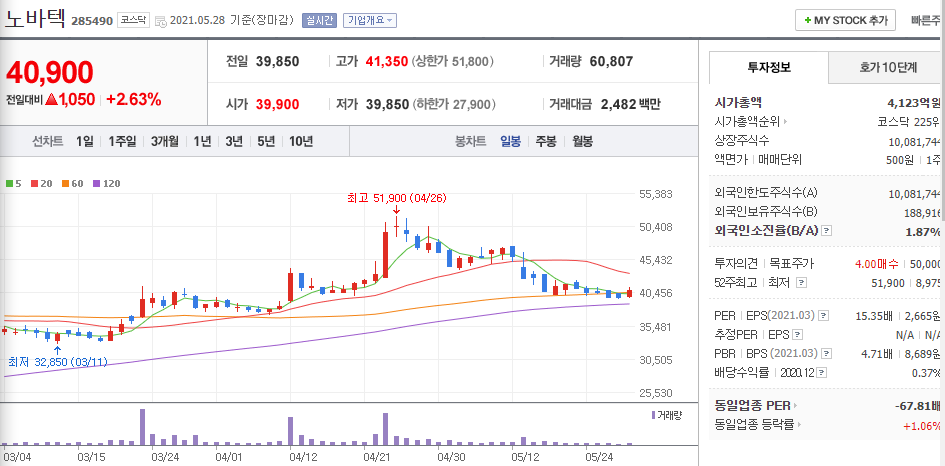Viewport: 945px width, 466px height.
Task: Click the 15.35배 PER value
Action: [874, 315]
